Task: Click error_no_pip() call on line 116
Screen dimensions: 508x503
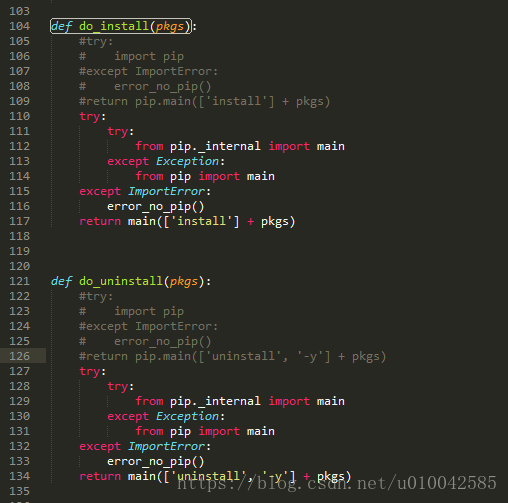Action: (x=155, y=207)
